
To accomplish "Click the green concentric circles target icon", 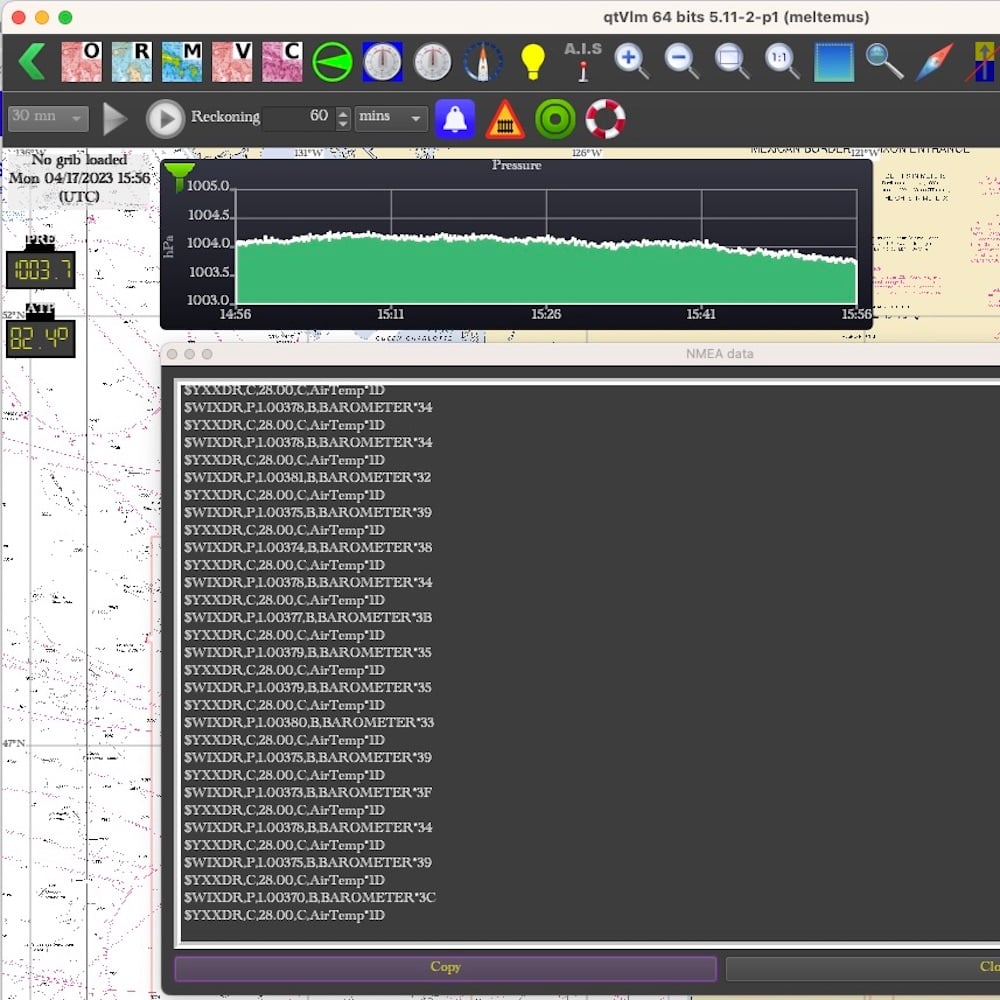I will (555, 119).
